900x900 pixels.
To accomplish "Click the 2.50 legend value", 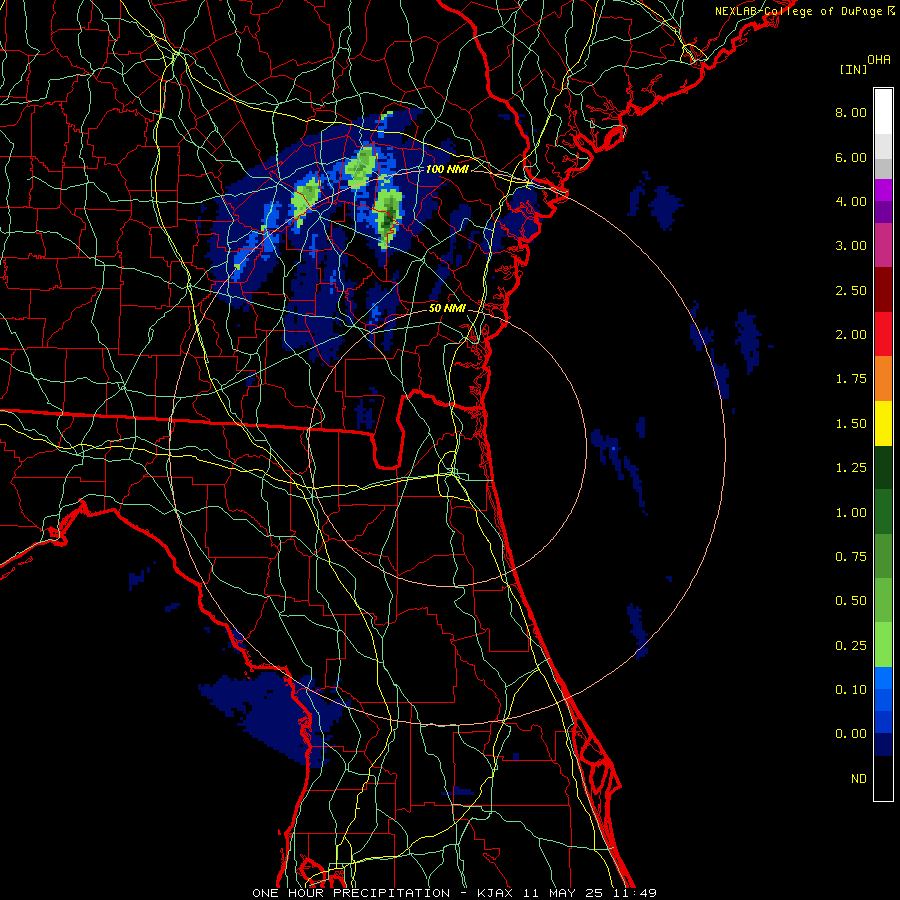I will [851, 290].
